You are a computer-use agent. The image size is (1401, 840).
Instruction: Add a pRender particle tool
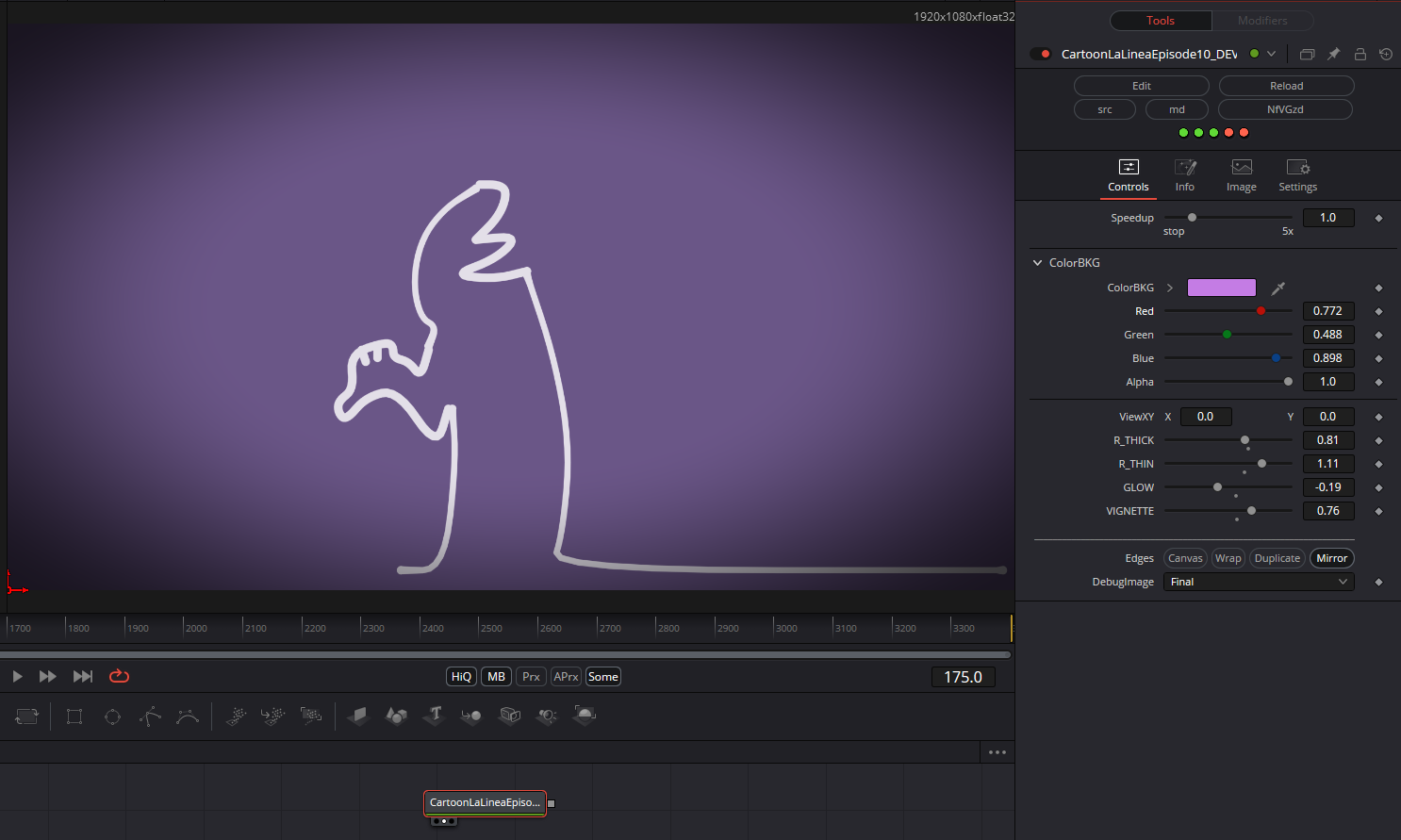point(310,716)
